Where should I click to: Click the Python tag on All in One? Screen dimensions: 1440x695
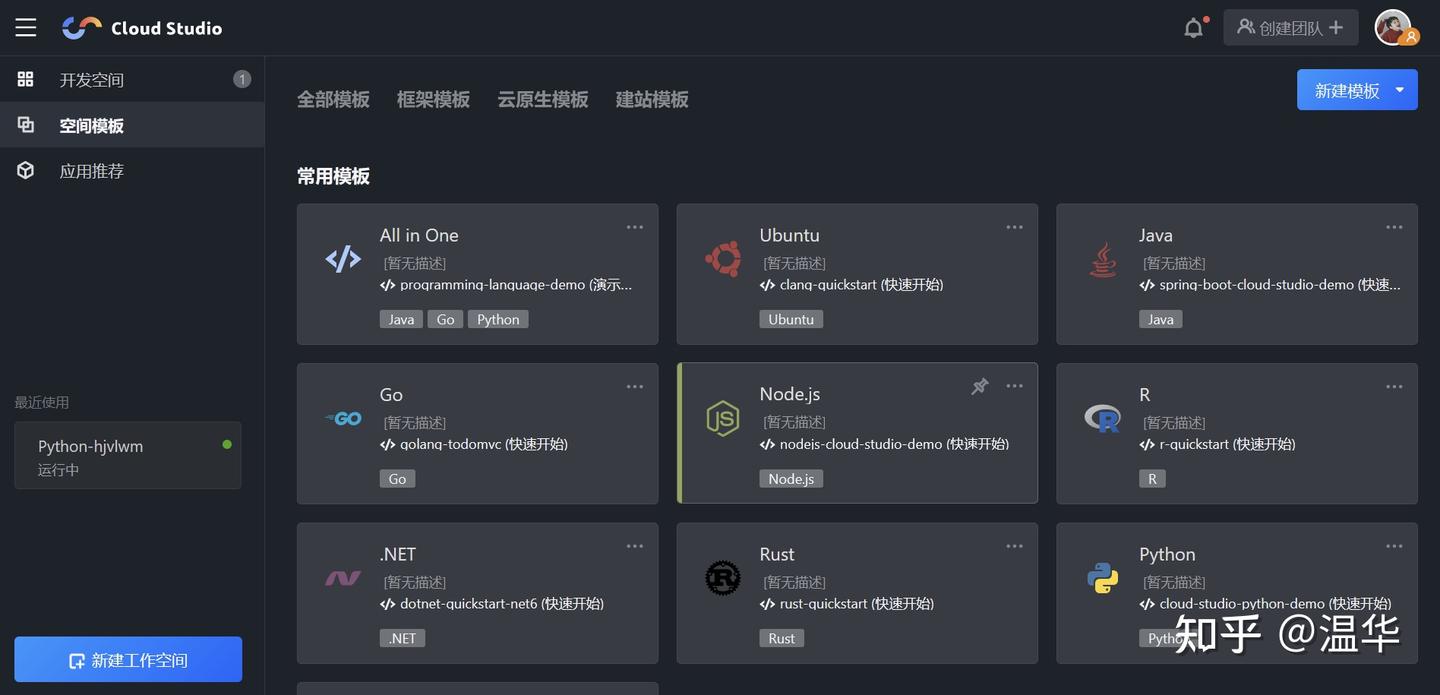(498, 319)
